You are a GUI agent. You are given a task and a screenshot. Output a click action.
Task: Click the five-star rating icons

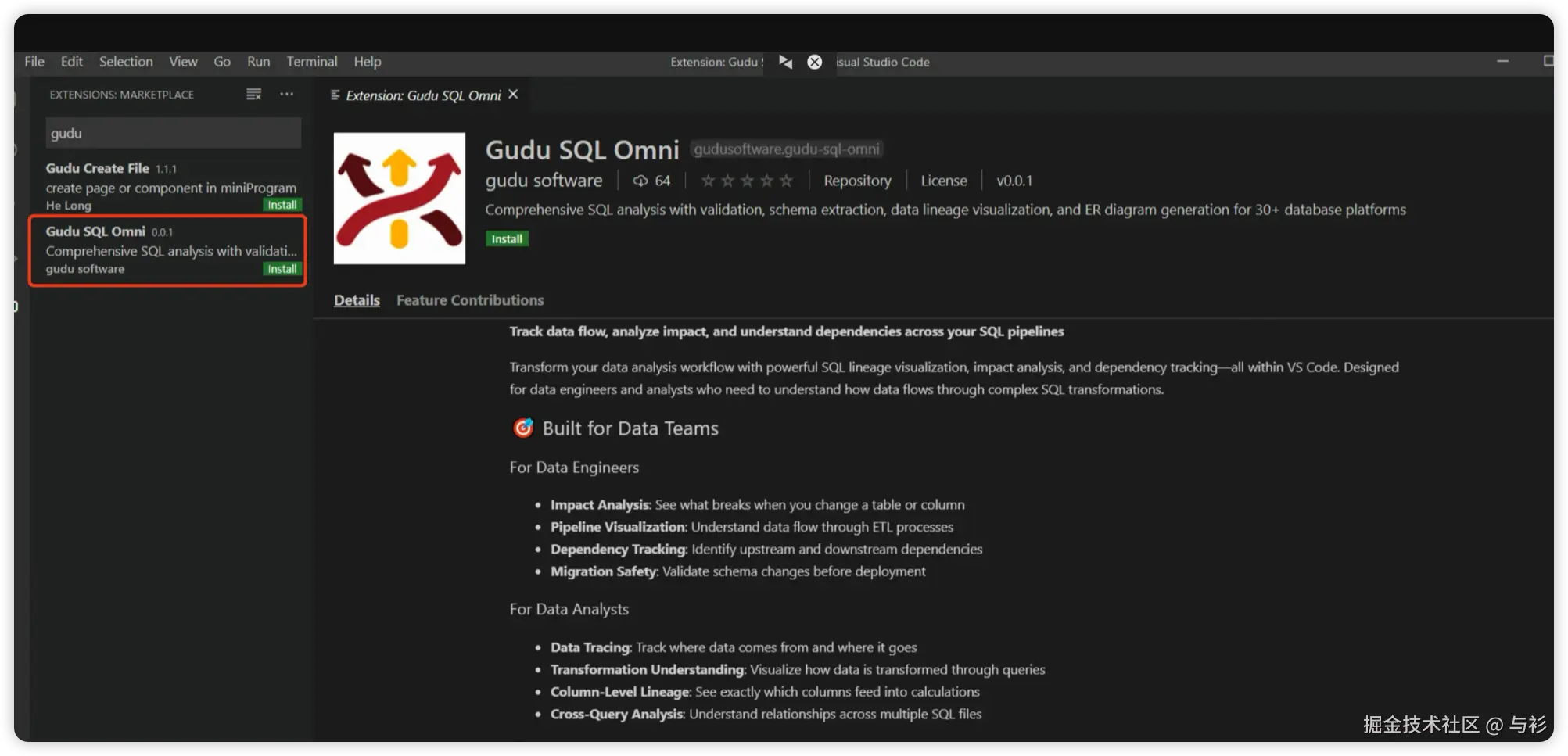click(x=747, y=181)
